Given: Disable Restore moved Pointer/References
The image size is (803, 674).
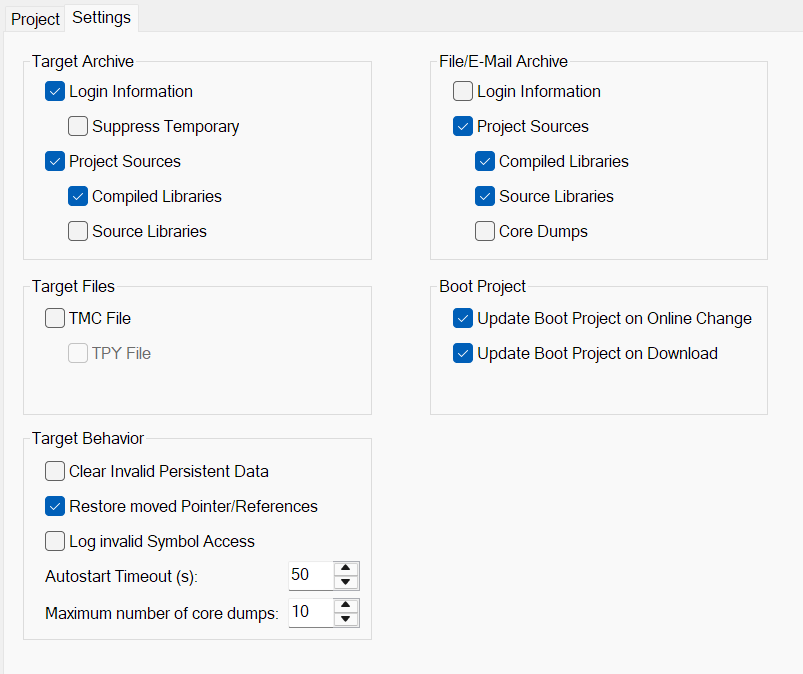Looking at the screenshot, I should pyautogui.click(x=55, y=506).
